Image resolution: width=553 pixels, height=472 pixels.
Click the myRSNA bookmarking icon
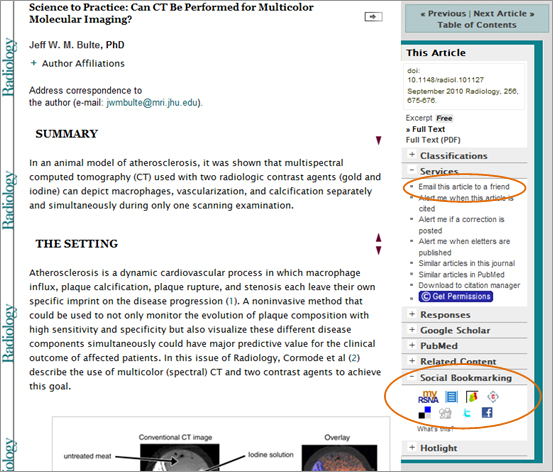[428, 397]
